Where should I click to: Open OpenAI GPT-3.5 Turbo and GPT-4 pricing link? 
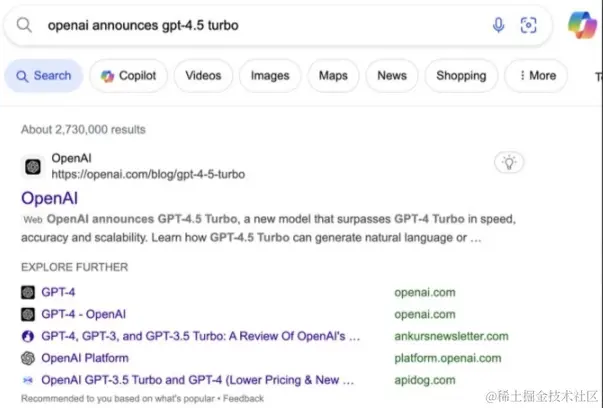[197, 380]
